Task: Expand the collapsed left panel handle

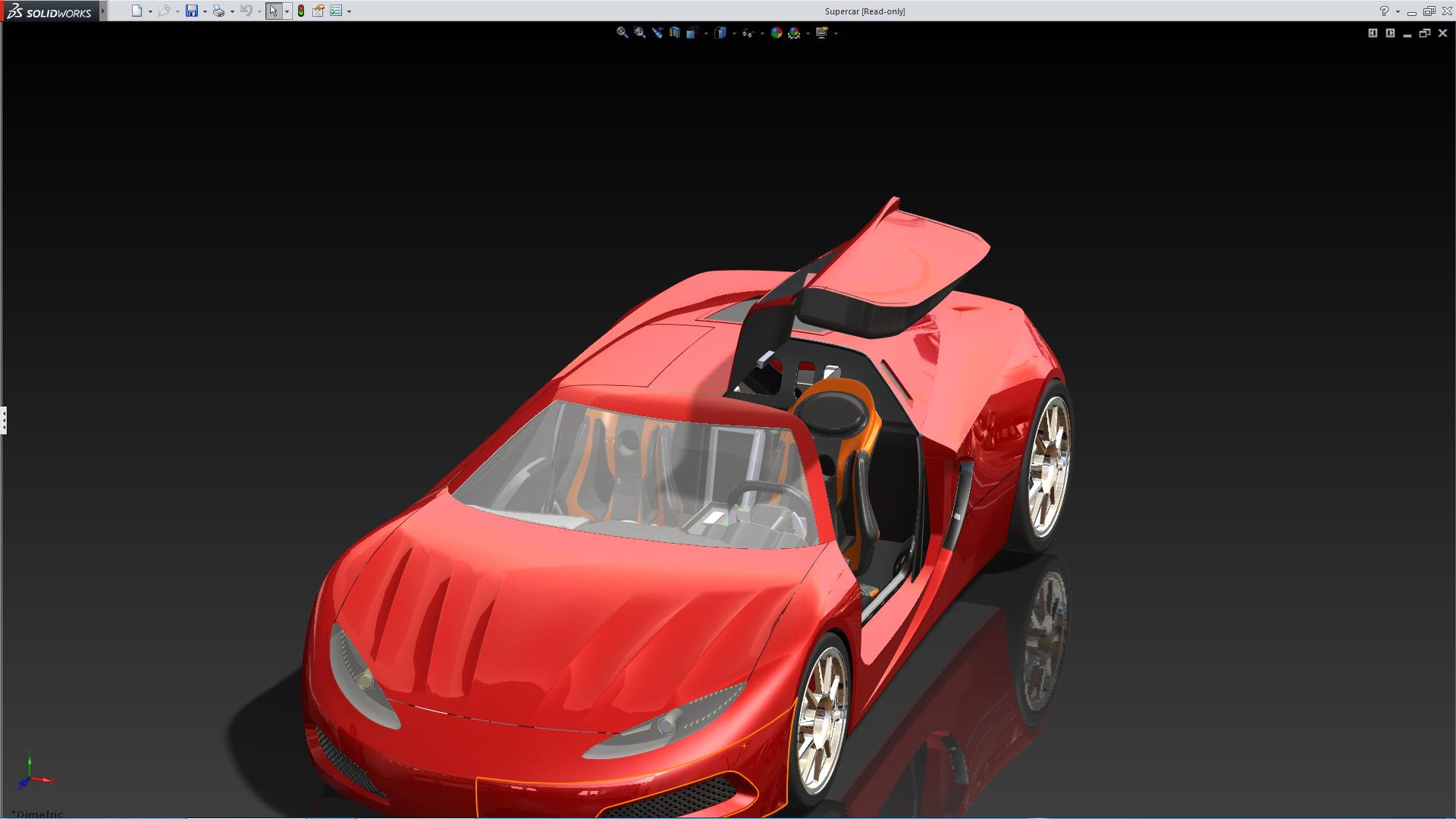Action: (4, 419)
